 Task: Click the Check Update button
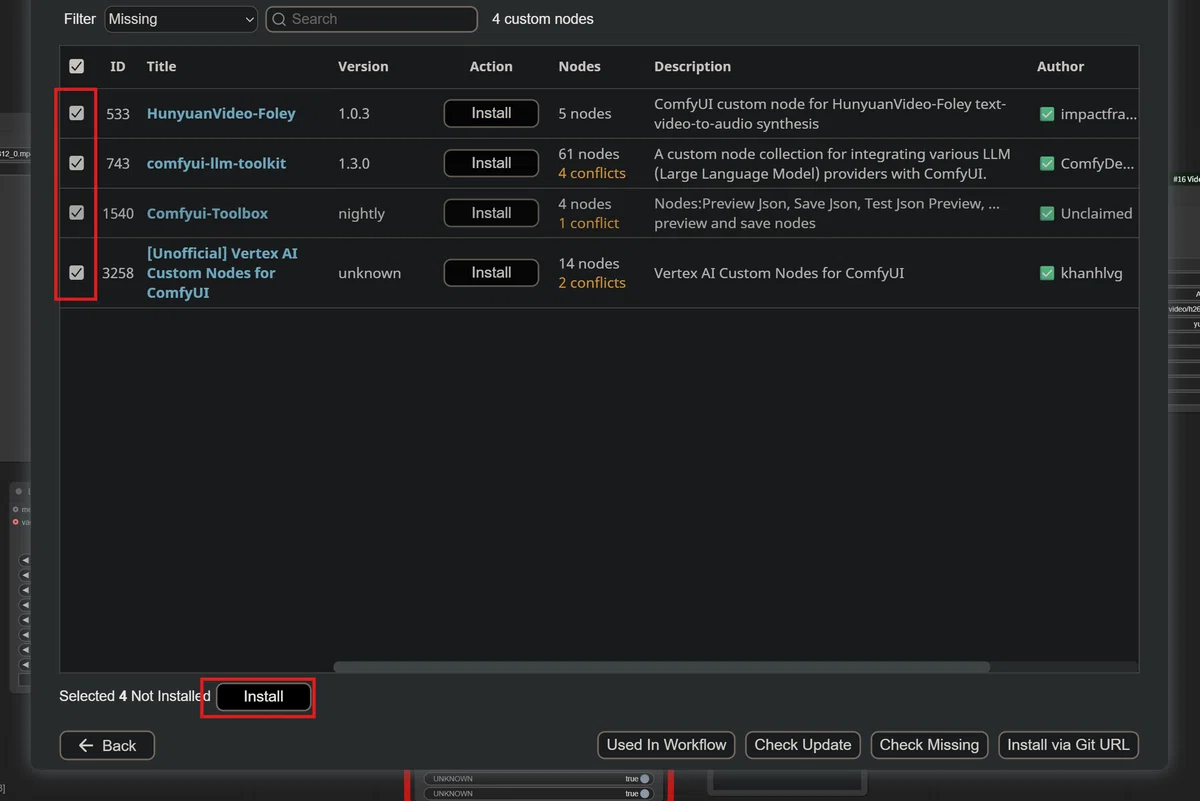click(x=803, y=745)
